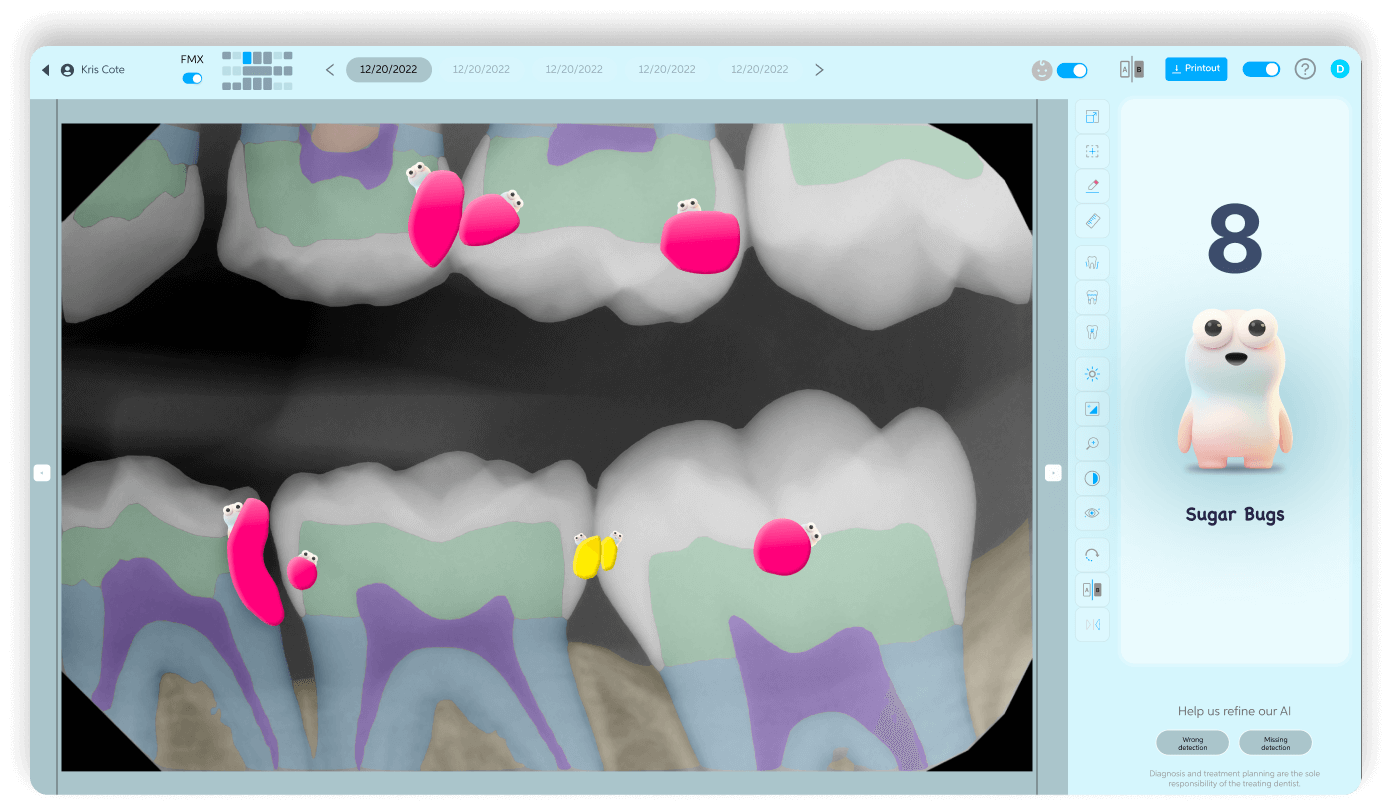This screenshot has height=809, width=1392.
Task: Click the A/B compare icon in the sidebar
Action: [1092, 590]
